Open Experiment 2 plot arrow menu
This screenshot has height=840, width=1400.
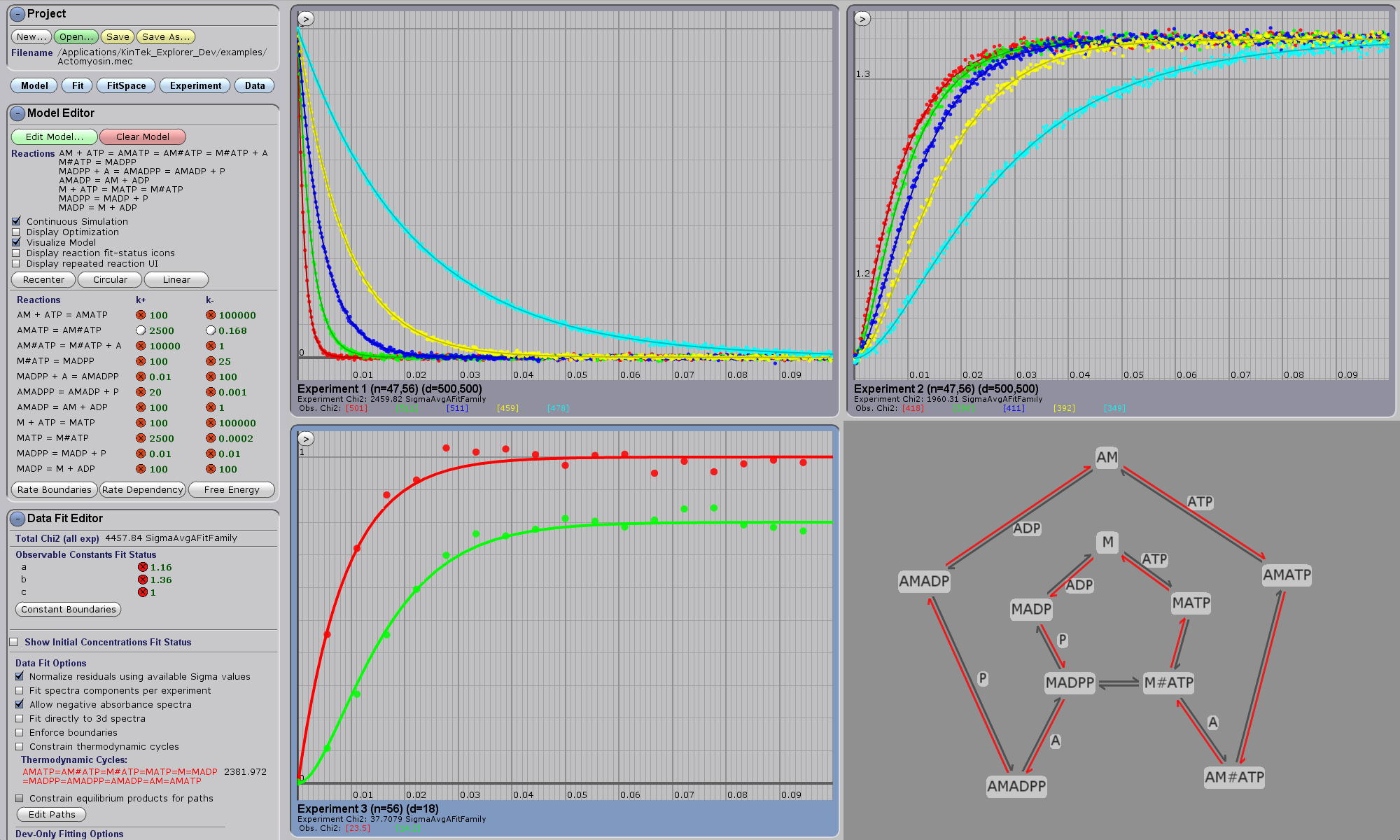click(x=862, y=19)
